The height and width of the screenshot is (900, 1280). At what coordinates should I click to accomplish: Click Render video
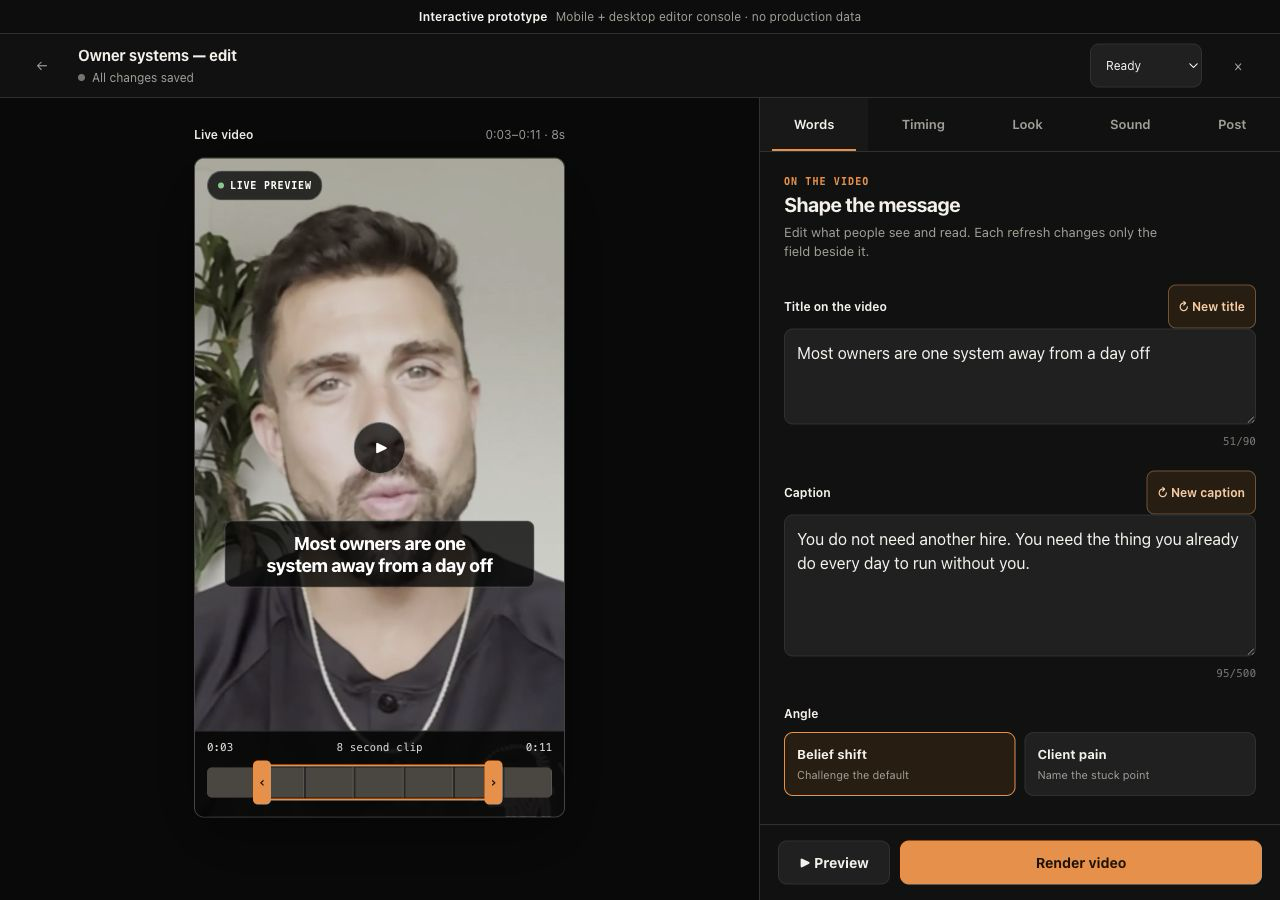[1081, 863]
